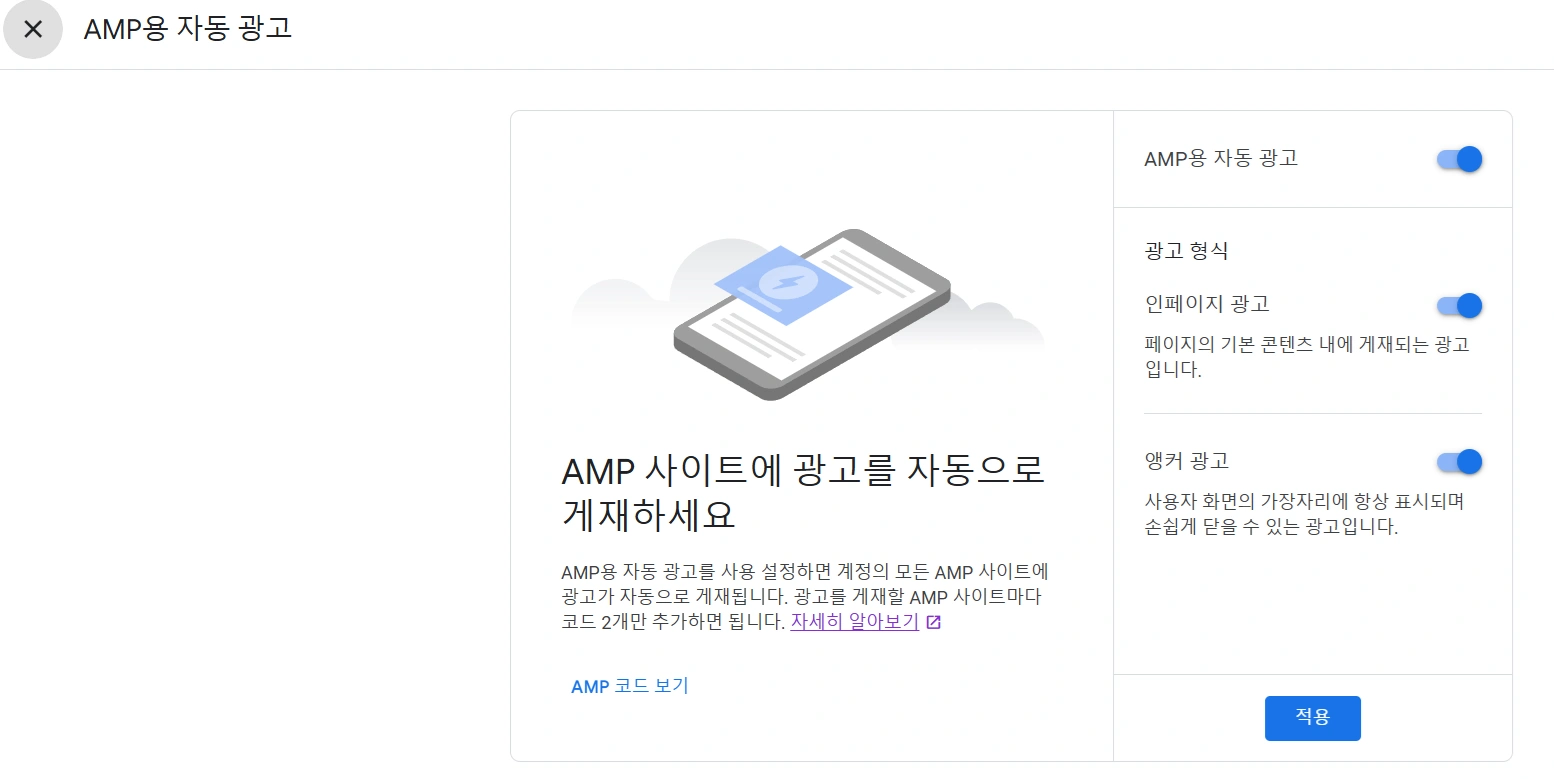Disable the 인페이지 광고 switch
1554x779 pixels.
1459,305
